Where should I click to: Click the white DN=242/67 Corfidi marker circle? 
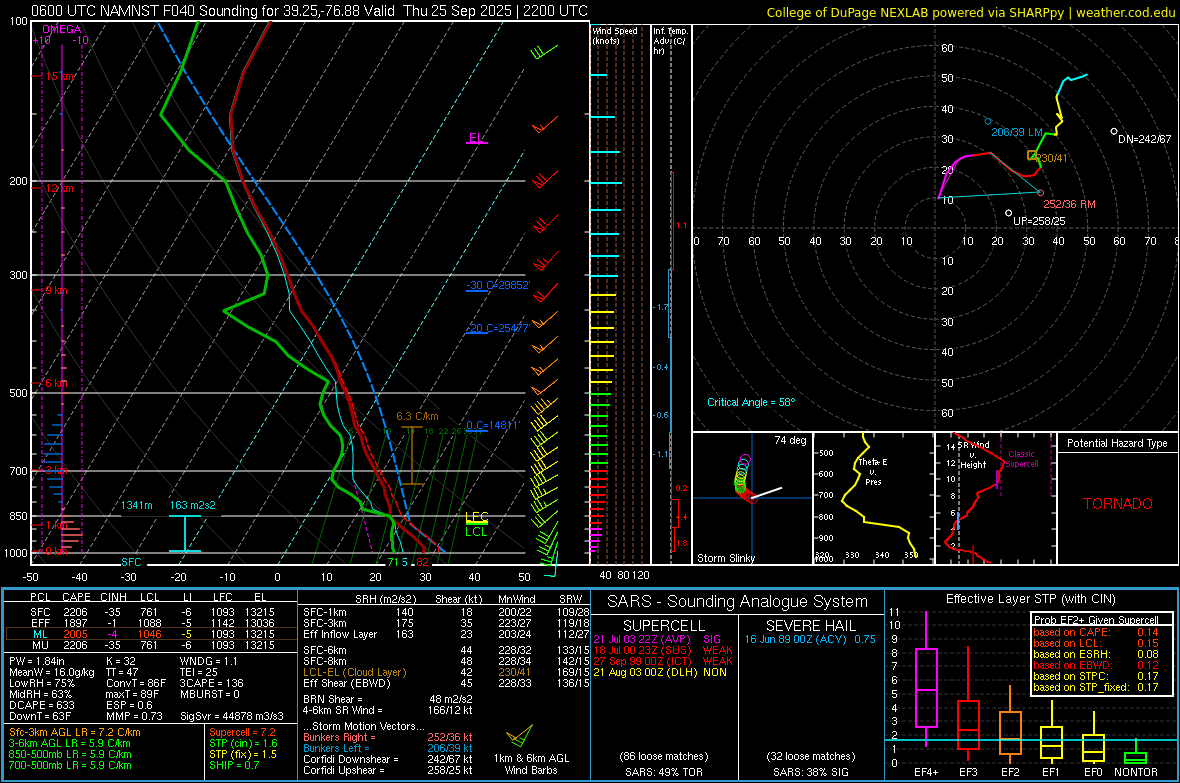click(1114, 132)
